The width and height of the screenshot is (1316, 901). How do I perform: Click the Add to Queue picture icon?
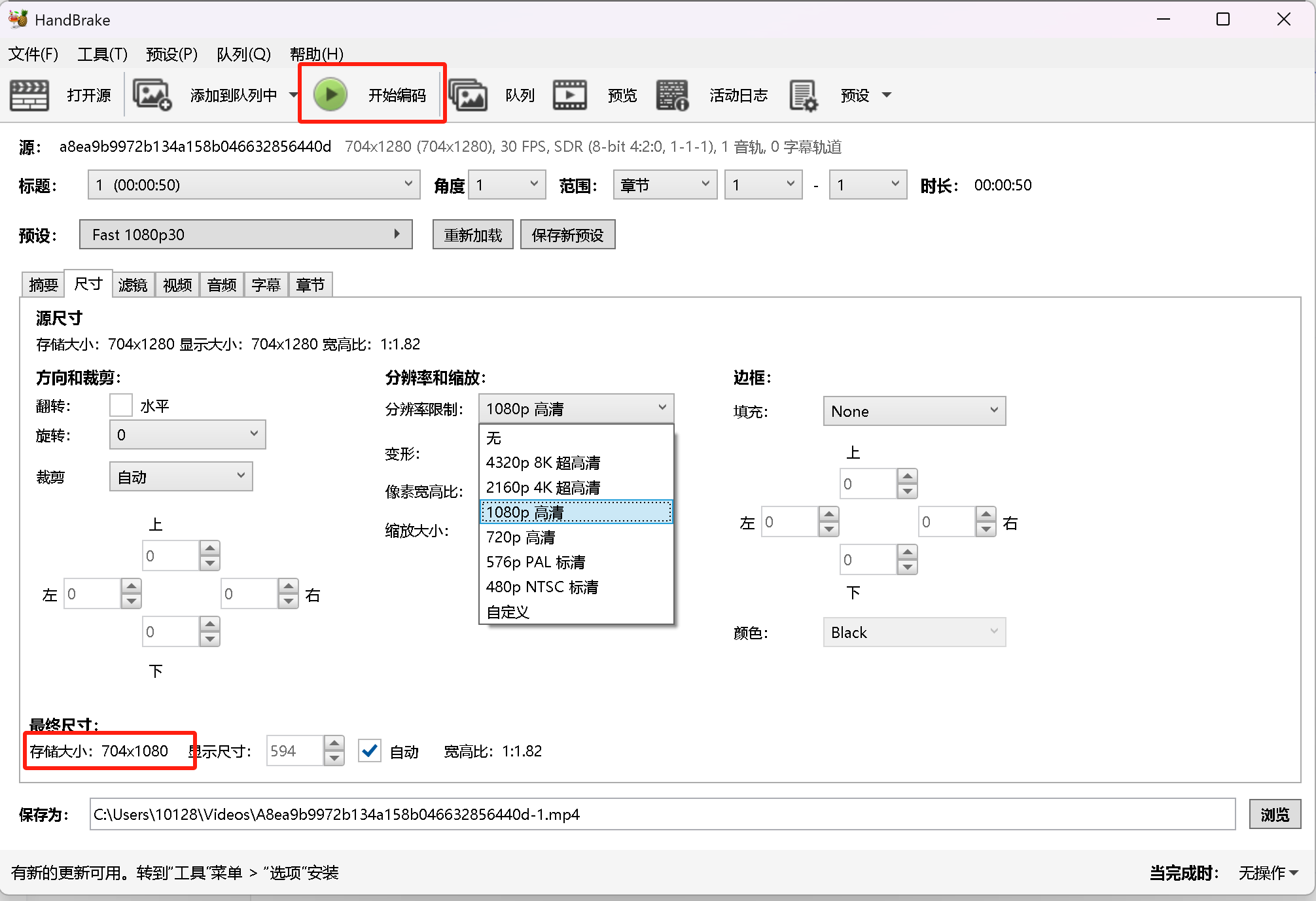[152, 96]
